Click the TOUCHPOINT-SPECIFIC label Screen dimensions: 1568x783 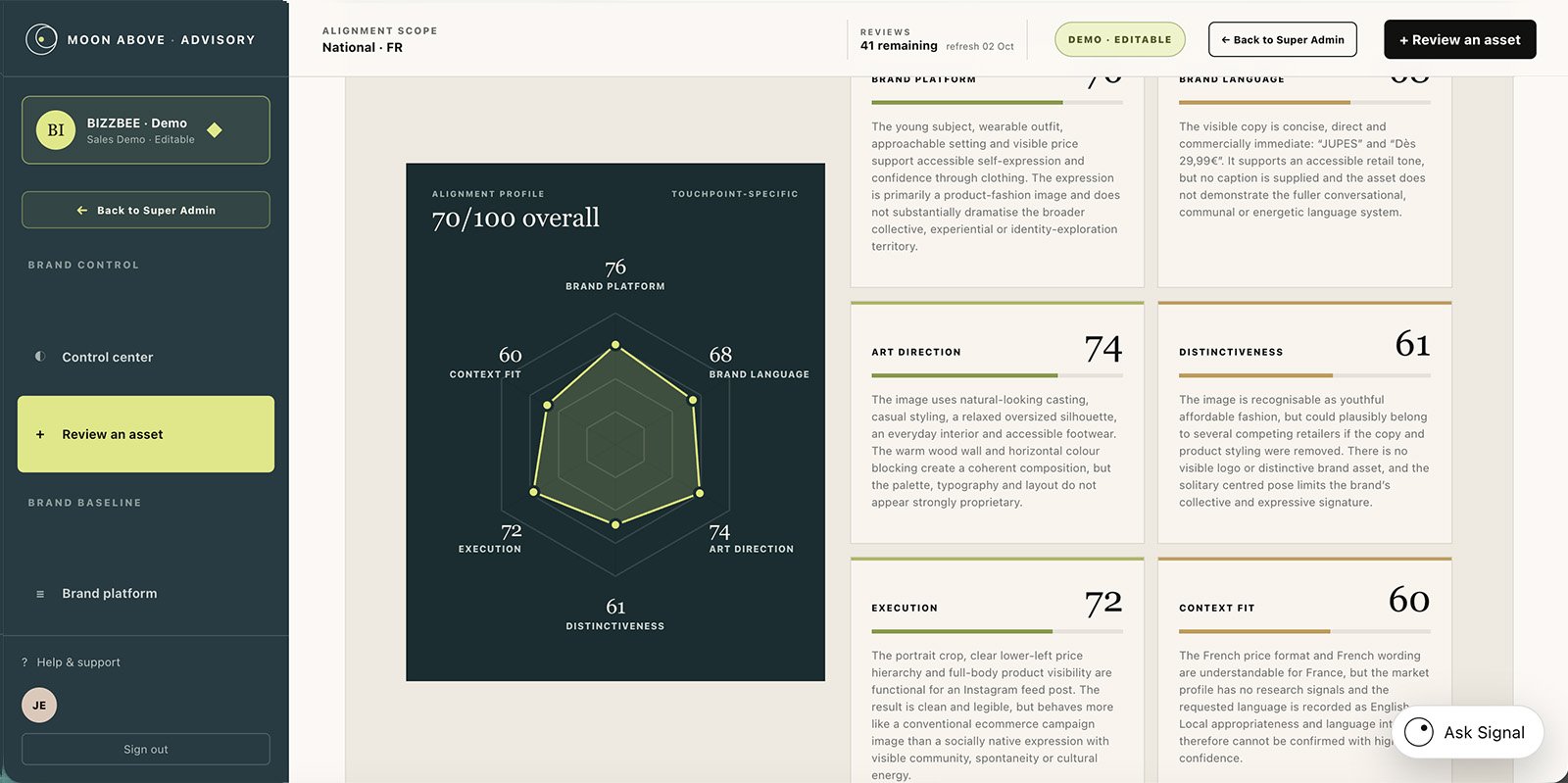coord(735,194)
